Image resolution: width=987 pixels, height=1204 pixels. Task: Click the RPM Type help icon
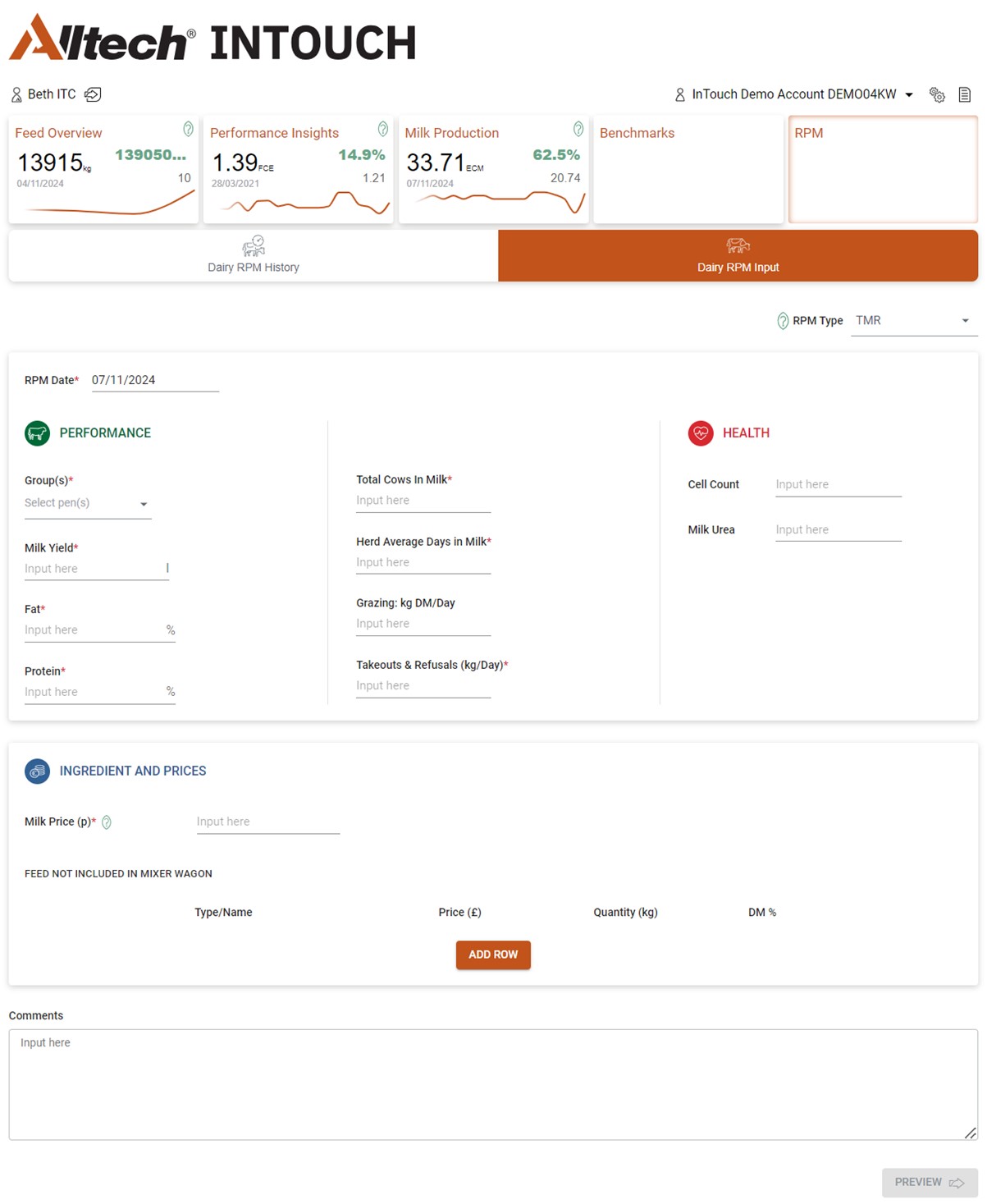coord(783,321)
